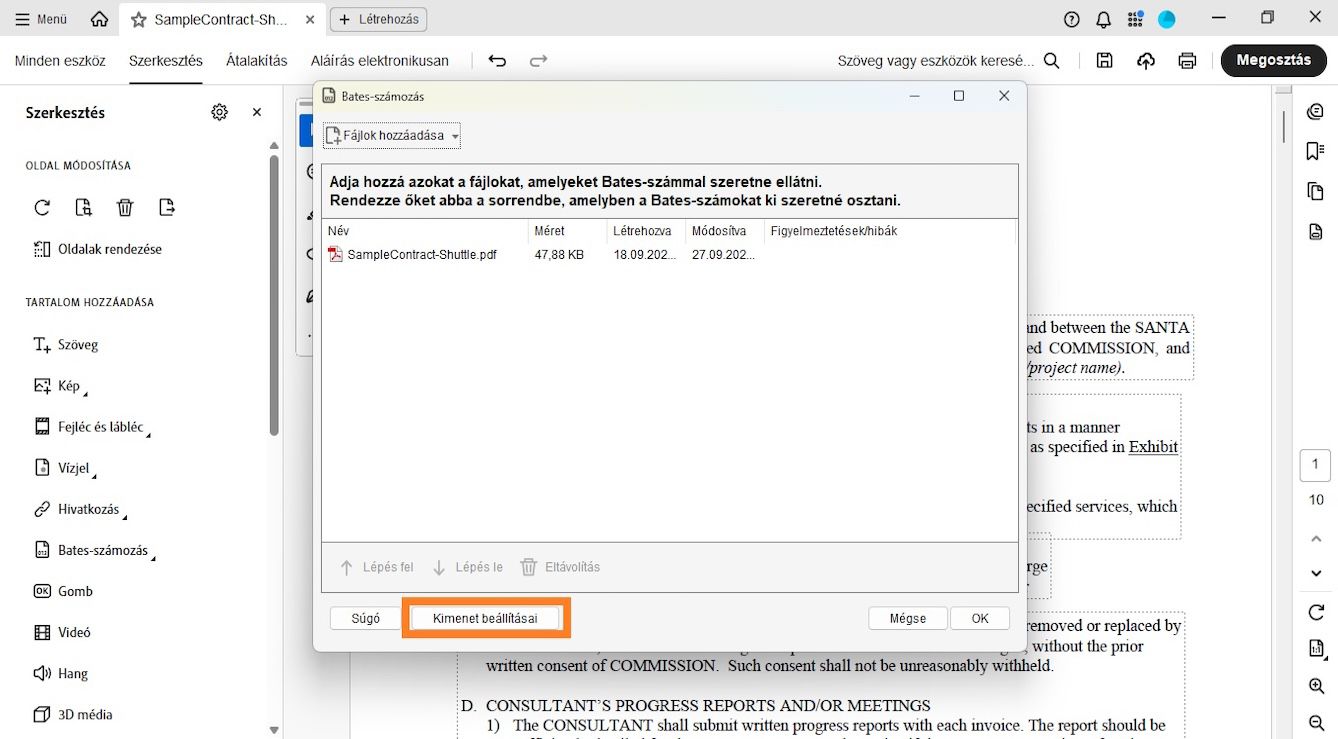Open the AI assistant chat icon in the right rail
Image resolution: width=1338 pixels, height=739 pixels.
click(x=1316, y=111)
